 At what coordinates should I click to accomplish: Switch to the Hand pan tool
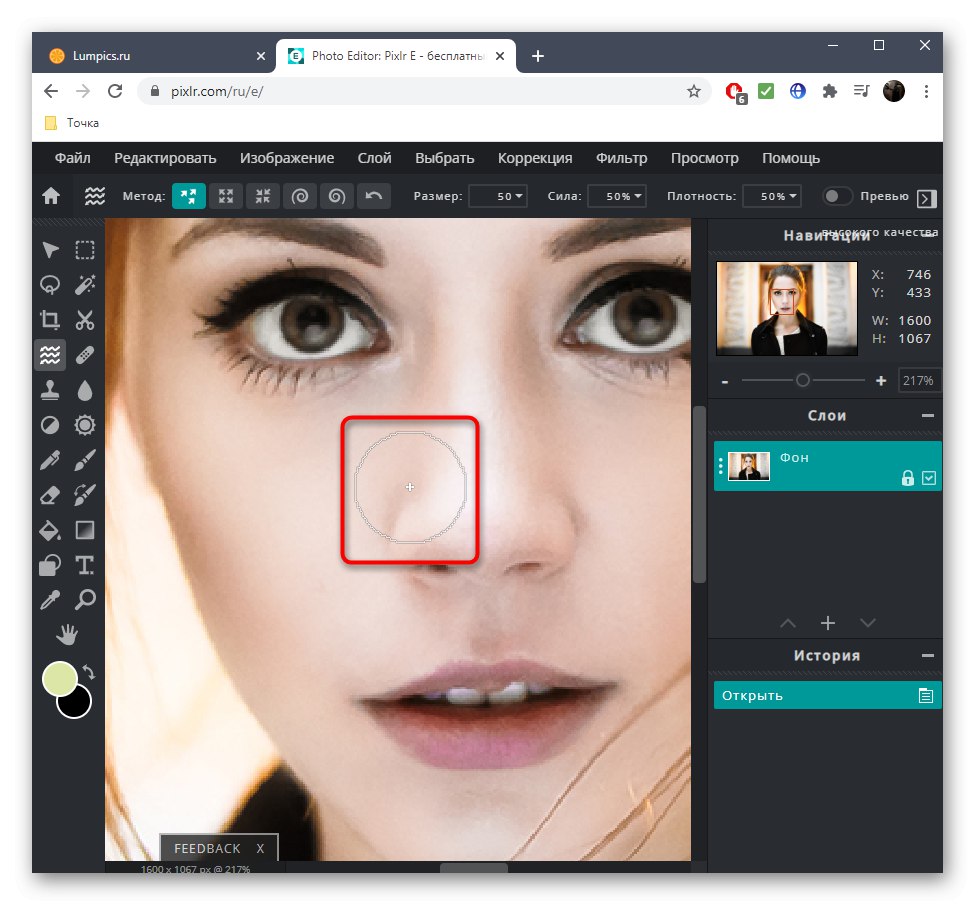(68, 634)
